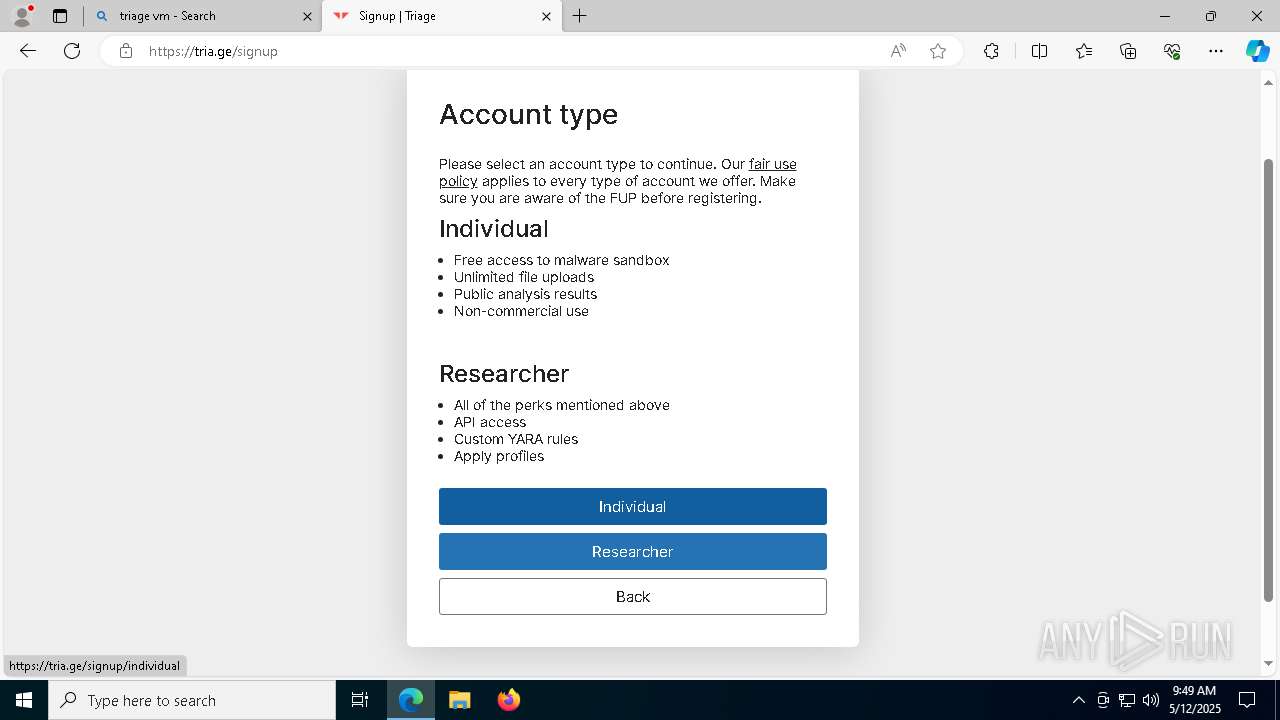Click the "Unlimited file uploads" bullet text
The image size is (1280, 720).
524,277
